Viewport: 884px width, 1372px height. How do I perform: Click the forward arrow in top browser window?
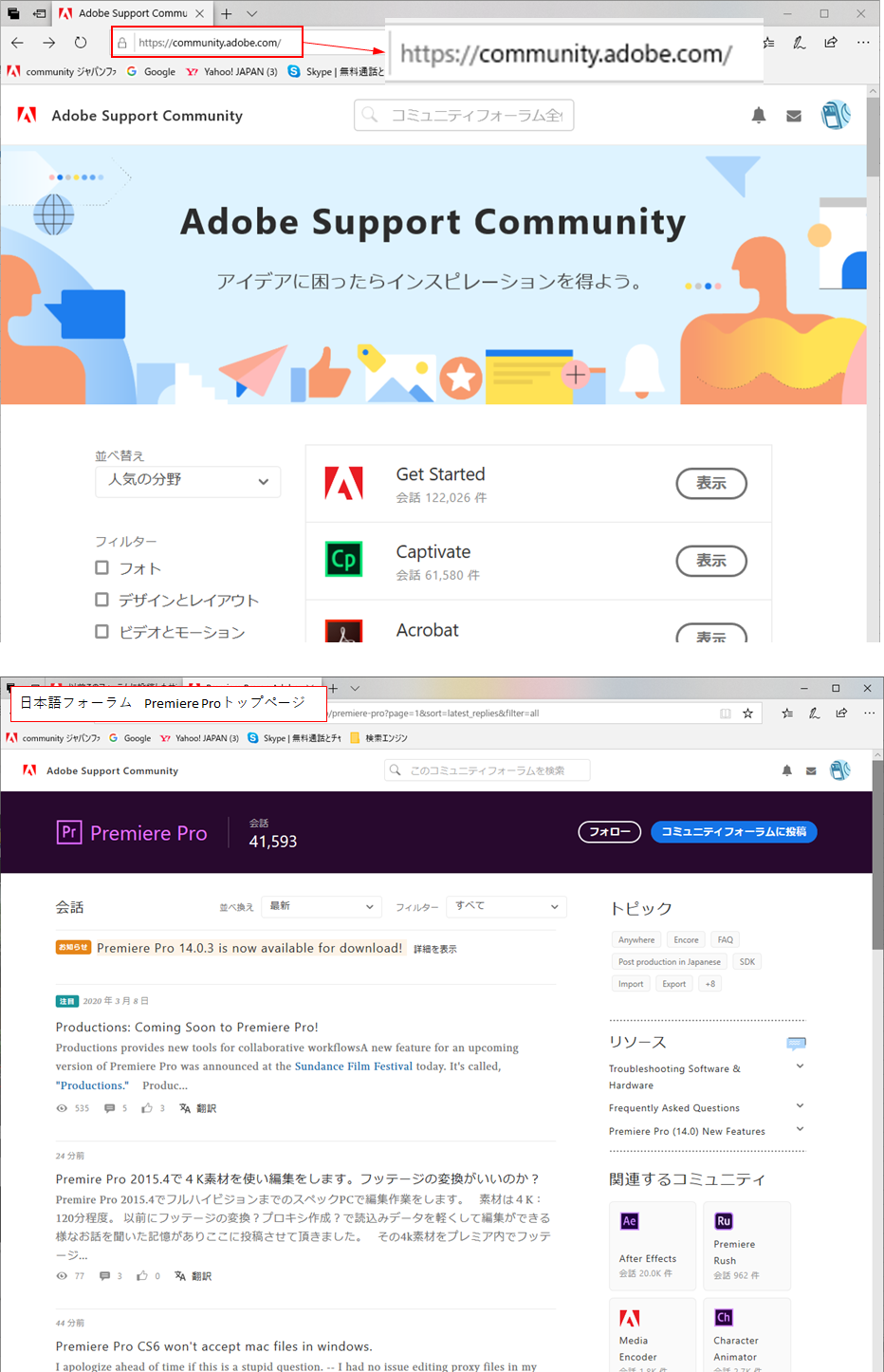coord(48,43)
